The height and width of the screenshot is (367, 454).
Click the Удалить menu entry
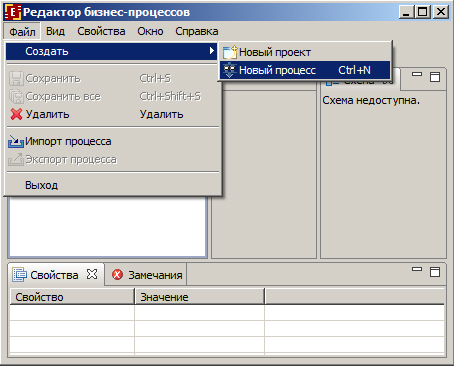tap(112, 114)
